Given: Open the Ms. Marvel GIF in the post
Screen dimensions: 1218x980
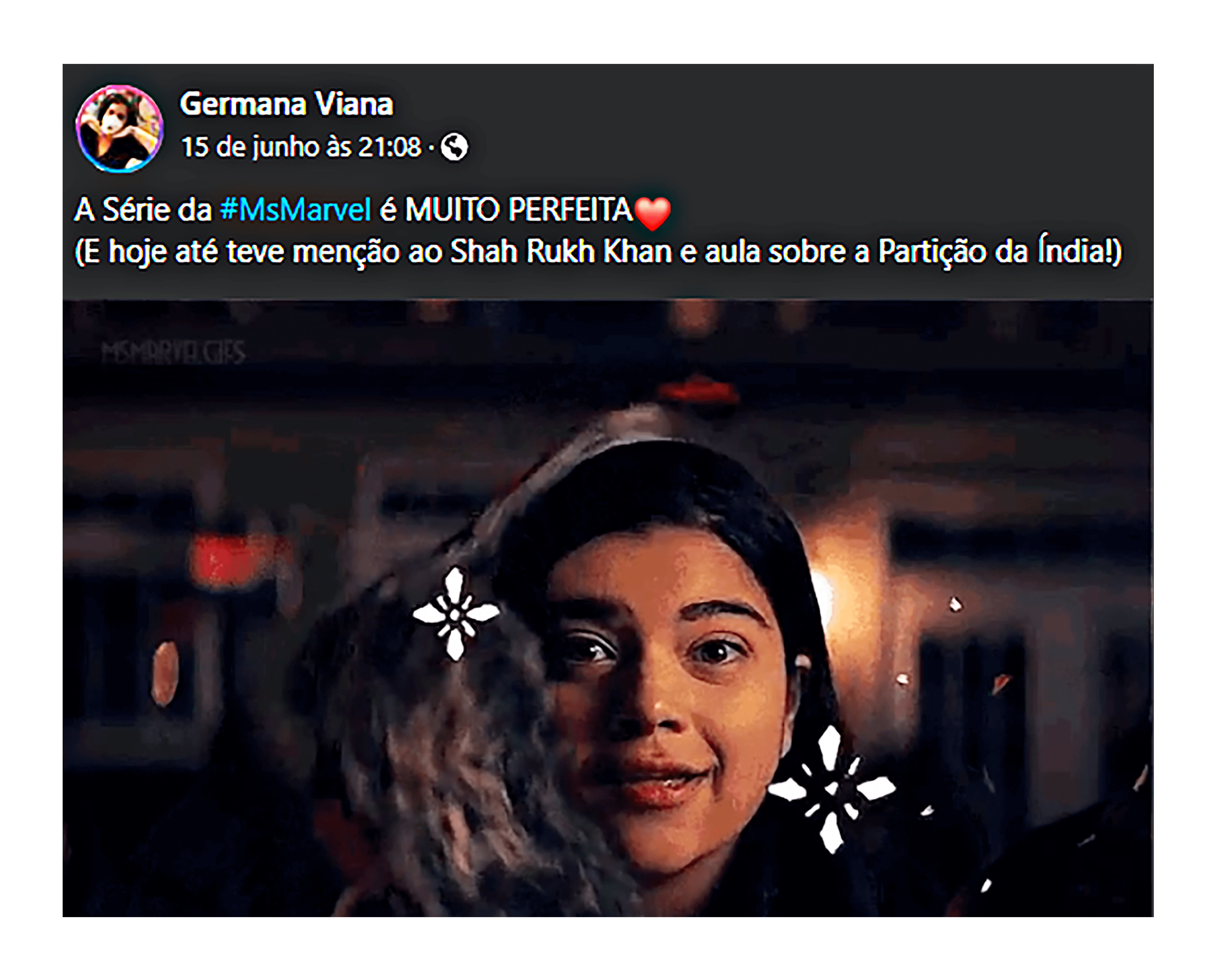Looking at the screenshot, I should [x=608, y=609].
